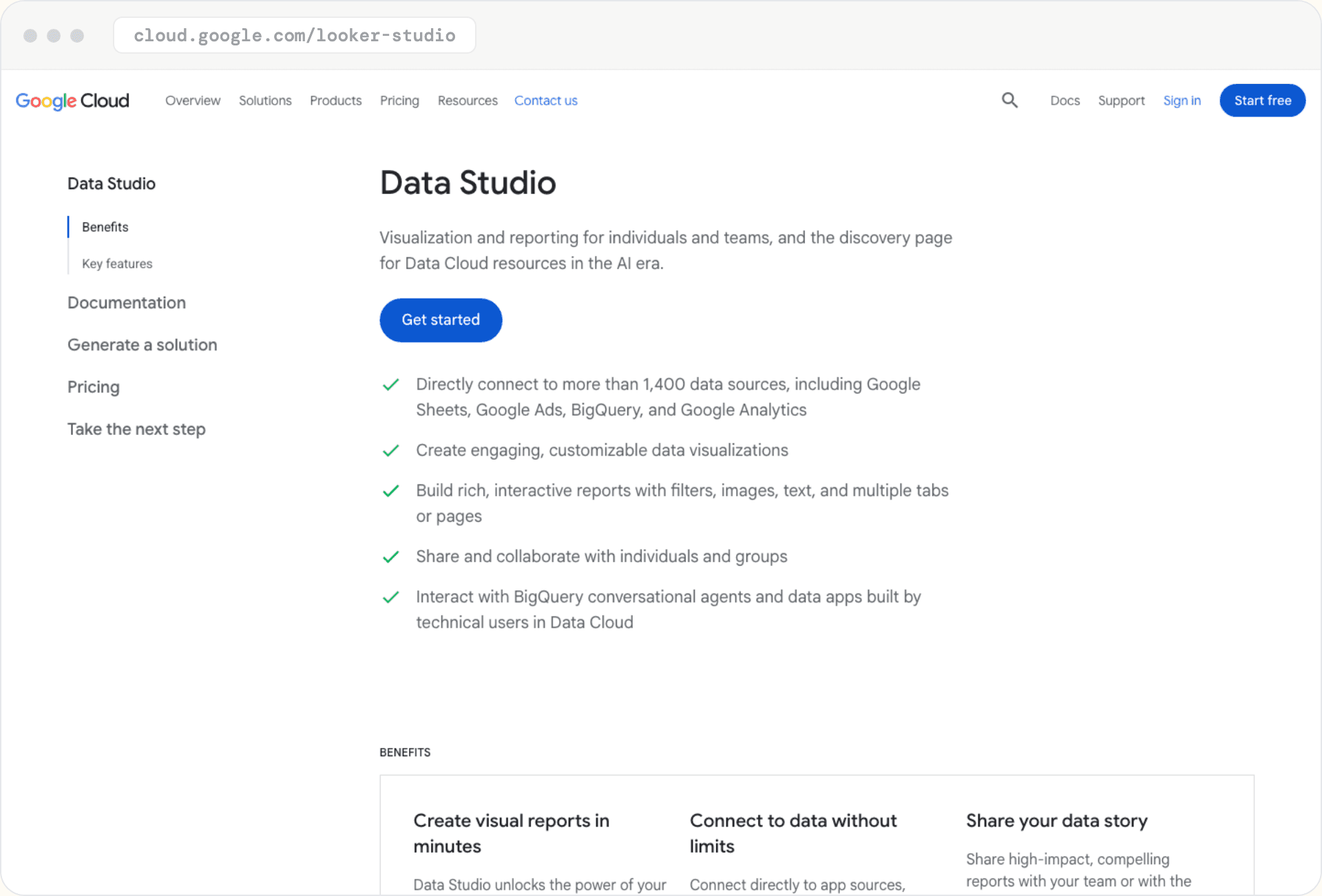Image resolution: width=1322 pixels, height=896 pixels.
Task: Click the BENEFITS section label
Action: 405,752
